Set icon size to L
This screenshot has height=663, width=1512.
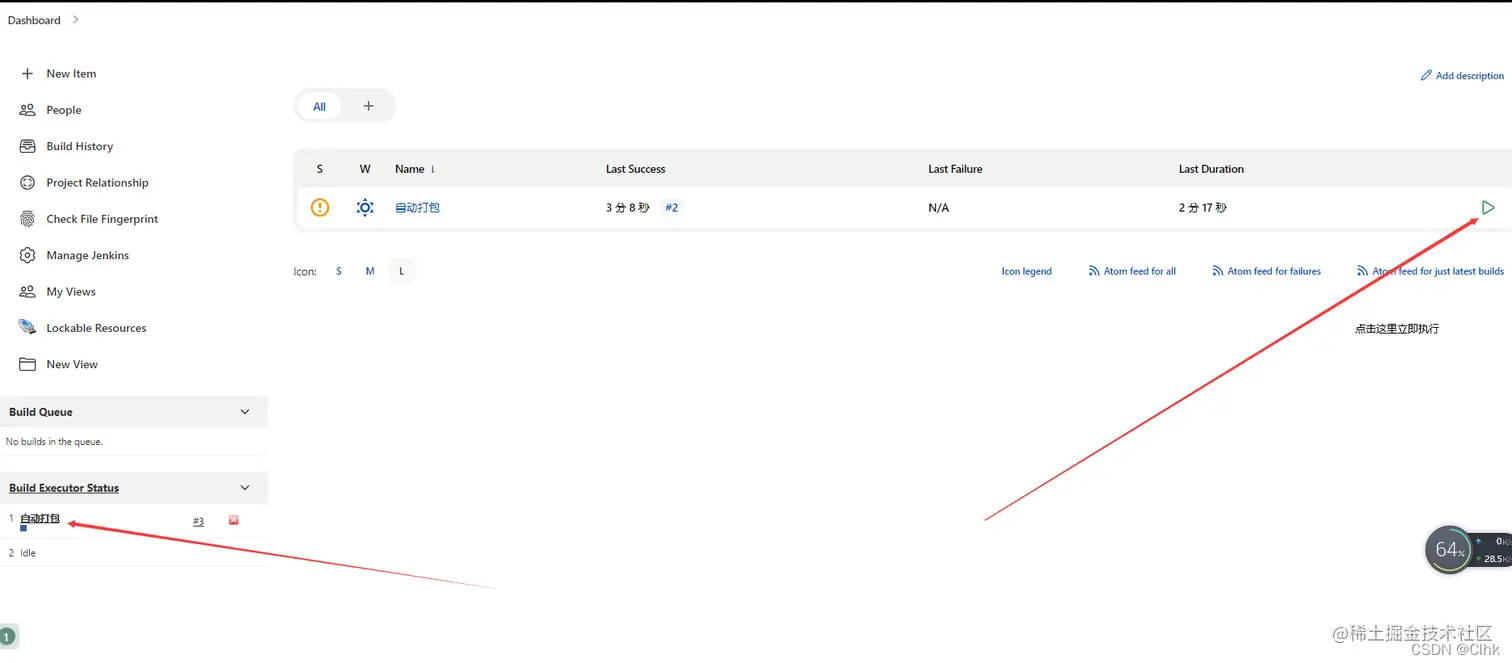[401, 271]
